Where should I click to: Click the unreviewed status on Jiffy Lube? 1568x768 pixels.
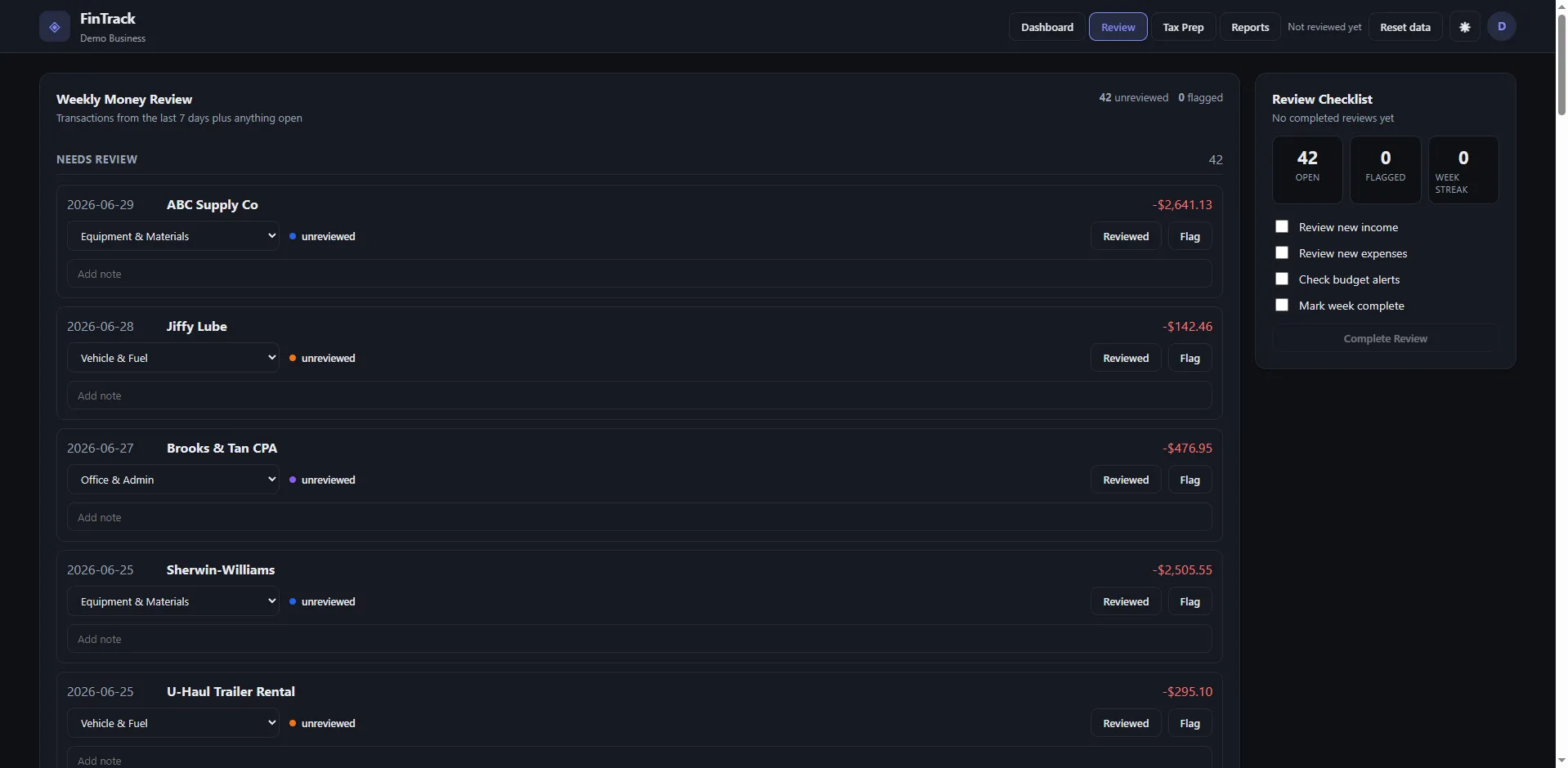tap(322, 358)
